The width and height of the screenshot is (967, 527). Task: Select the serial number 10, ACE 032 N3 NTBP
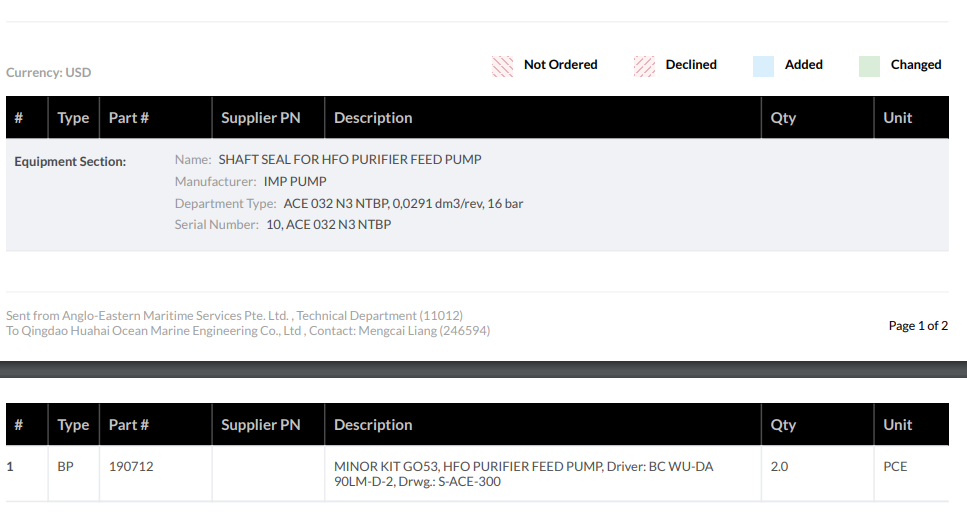click(x=329, y=224)
